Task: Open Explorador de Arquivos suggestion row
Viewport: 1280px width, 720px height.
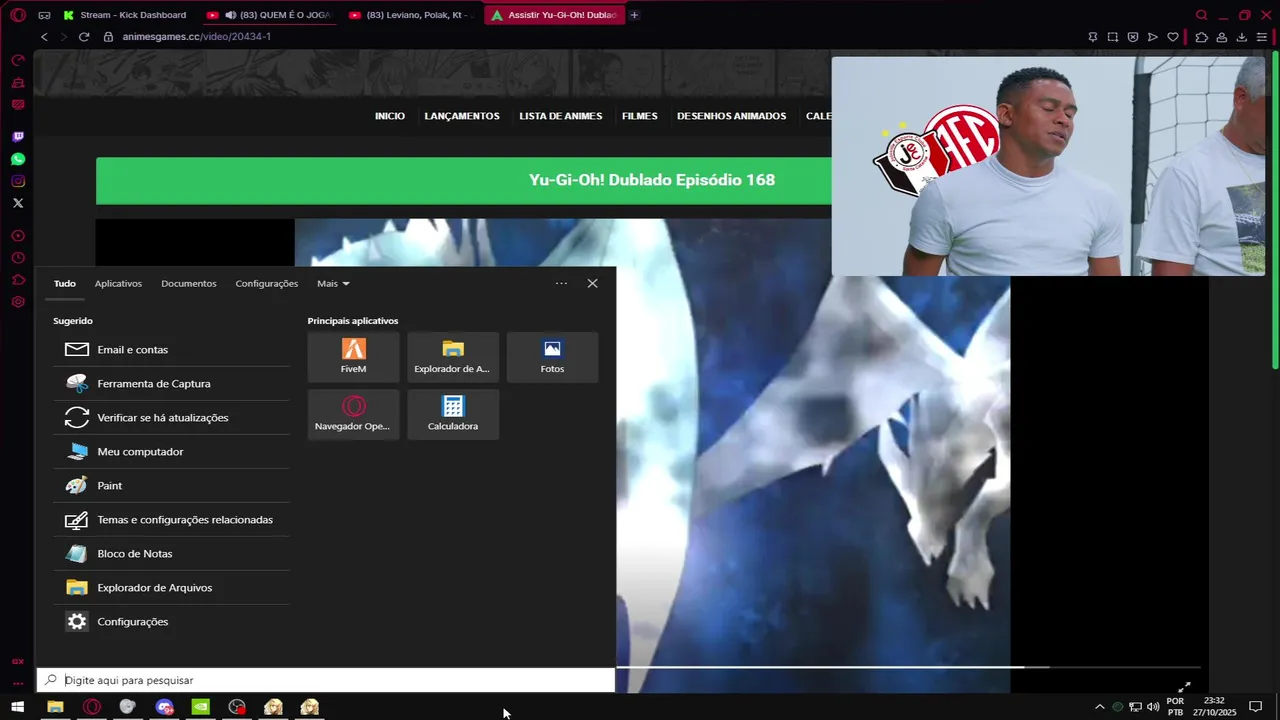Action: pos(172,588)
